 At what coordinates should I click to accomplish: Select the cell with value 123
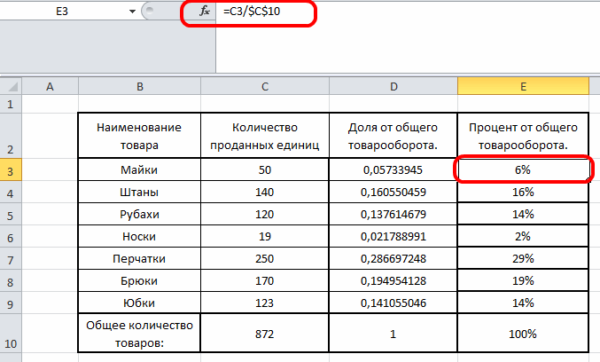265,303
